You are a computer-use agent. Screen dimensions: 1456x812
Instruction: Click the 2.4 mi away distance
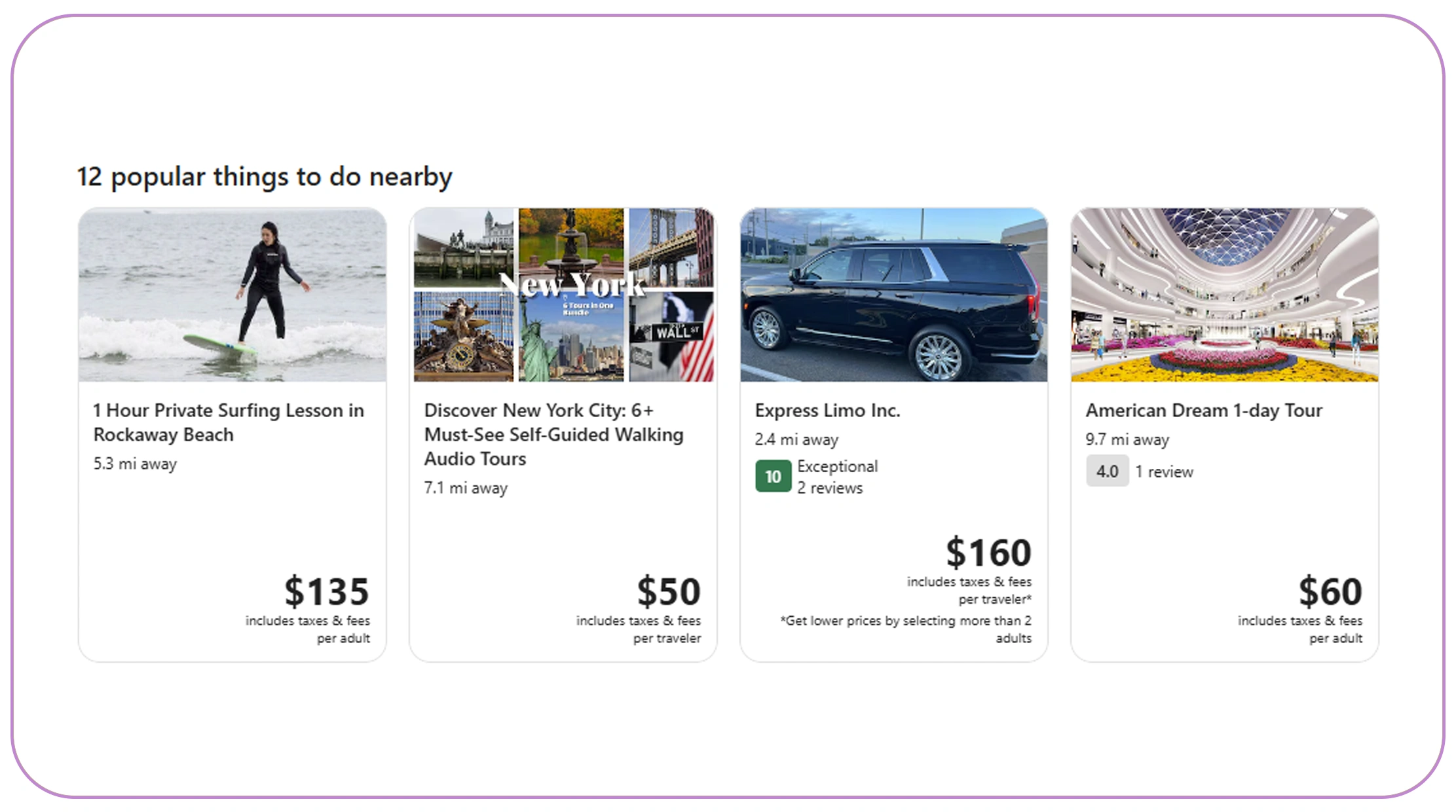[796, 439]
